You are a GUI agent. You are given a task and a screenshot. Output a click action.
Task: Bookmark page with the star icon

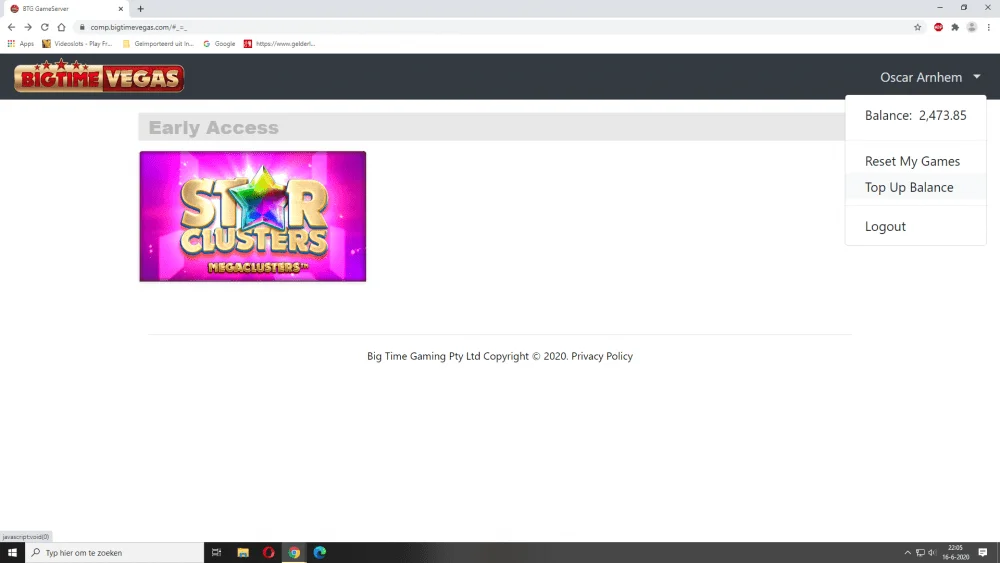tap(917, 27)
